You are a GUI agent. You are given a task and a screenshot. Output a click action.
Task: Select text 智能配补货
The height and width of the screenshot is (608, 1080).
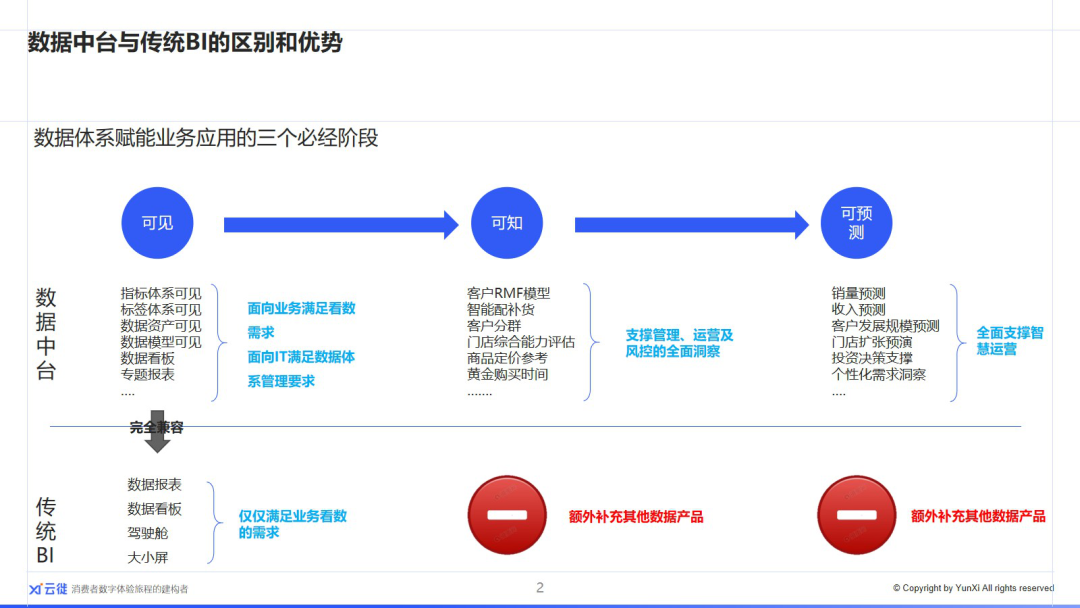click(501, 310)
